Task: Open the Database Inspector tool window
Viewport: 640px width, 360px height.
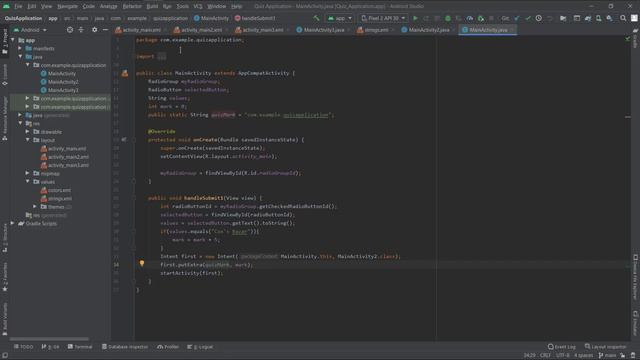Action: (124, 347)
